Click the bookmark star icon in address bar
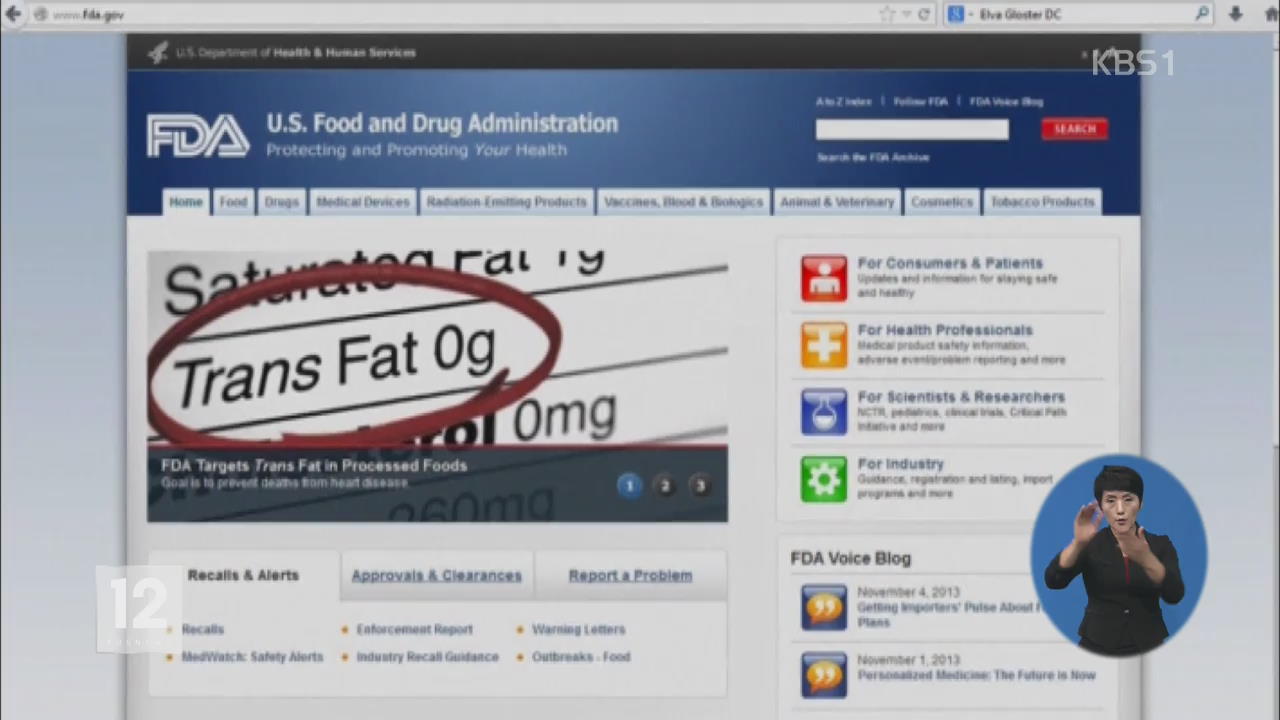This screenshot has height=720, width=1280. [887, 14]
